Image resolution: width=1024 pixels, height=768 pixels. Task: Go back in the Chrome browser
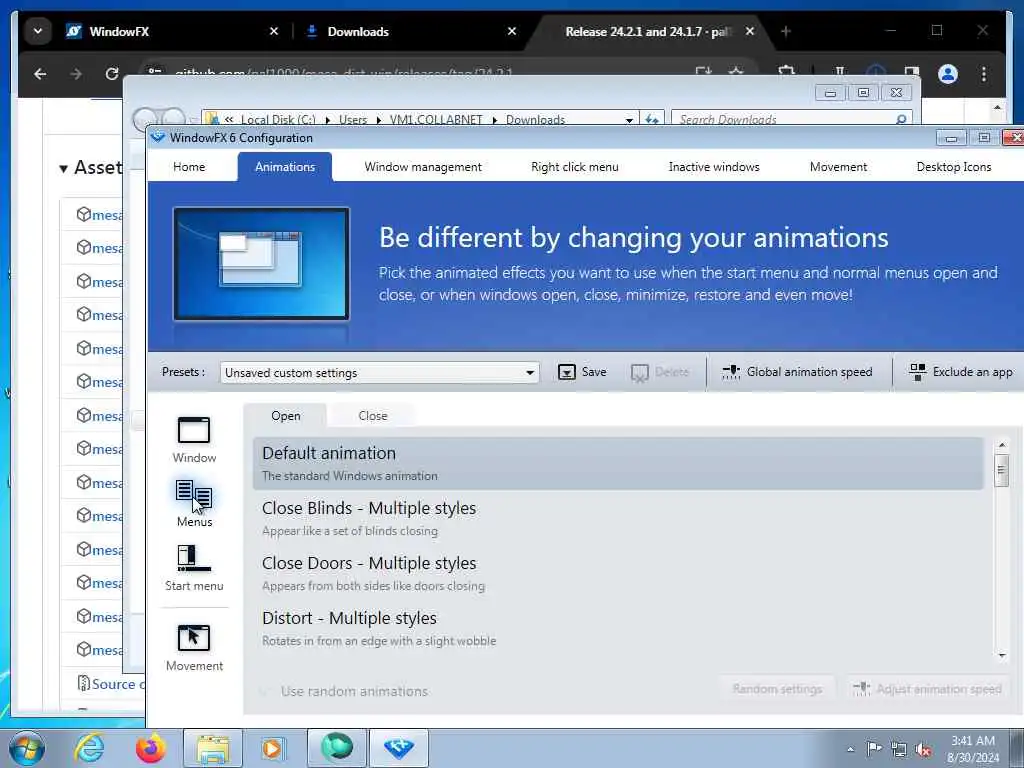(40, 74)
